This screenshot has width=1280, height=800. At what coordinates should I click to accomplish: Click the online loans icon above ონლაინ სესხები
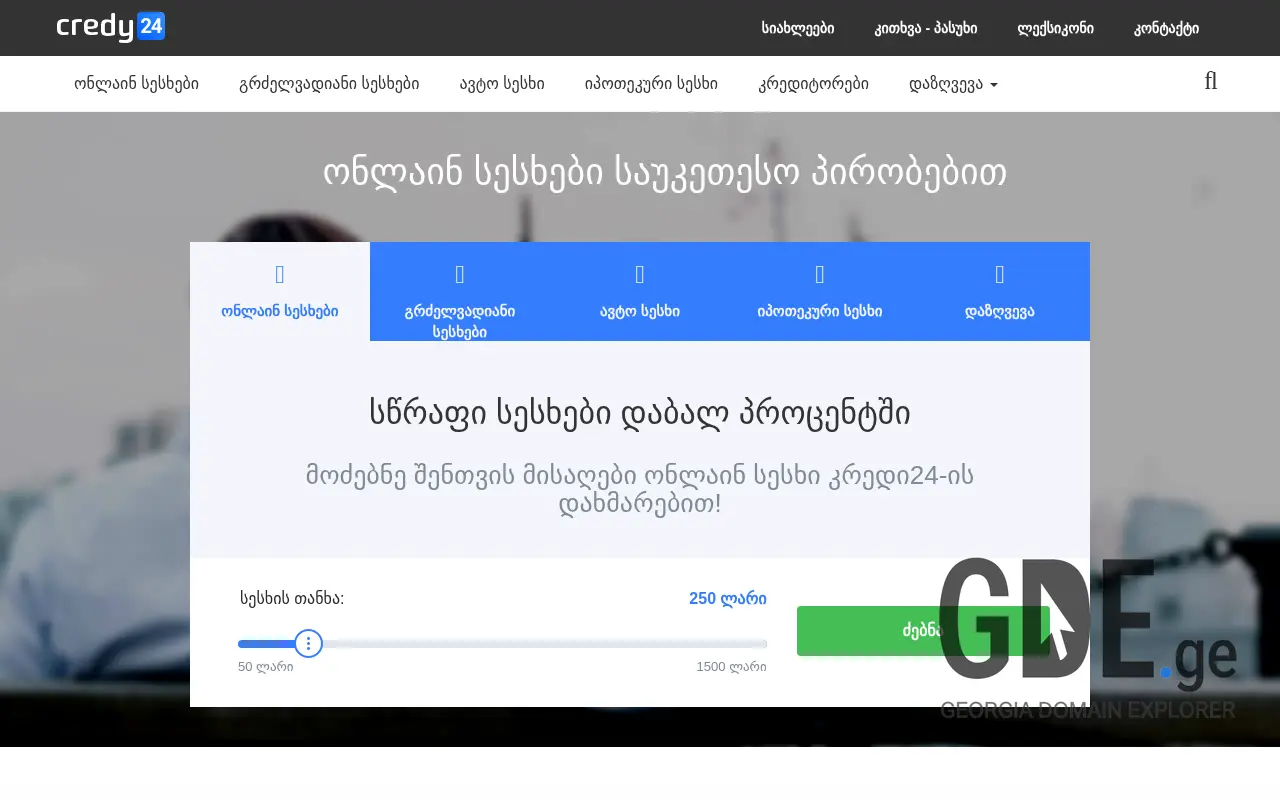[279, 272]
